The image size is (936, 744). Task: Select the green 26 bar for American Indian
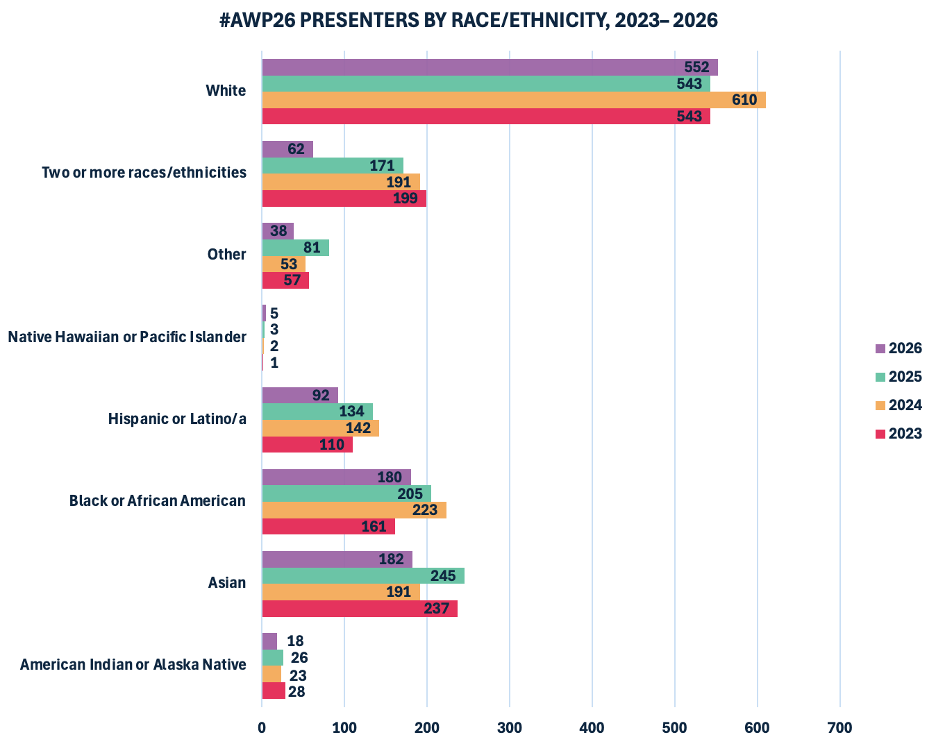(274, 657)
